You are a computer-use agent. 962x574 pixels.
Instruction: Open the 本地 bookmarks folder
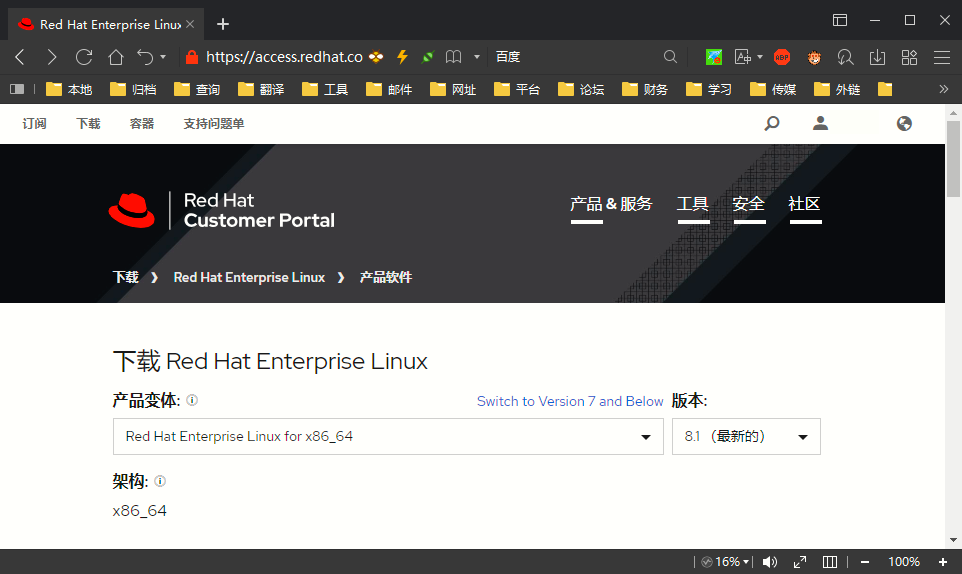click(69, 90)
